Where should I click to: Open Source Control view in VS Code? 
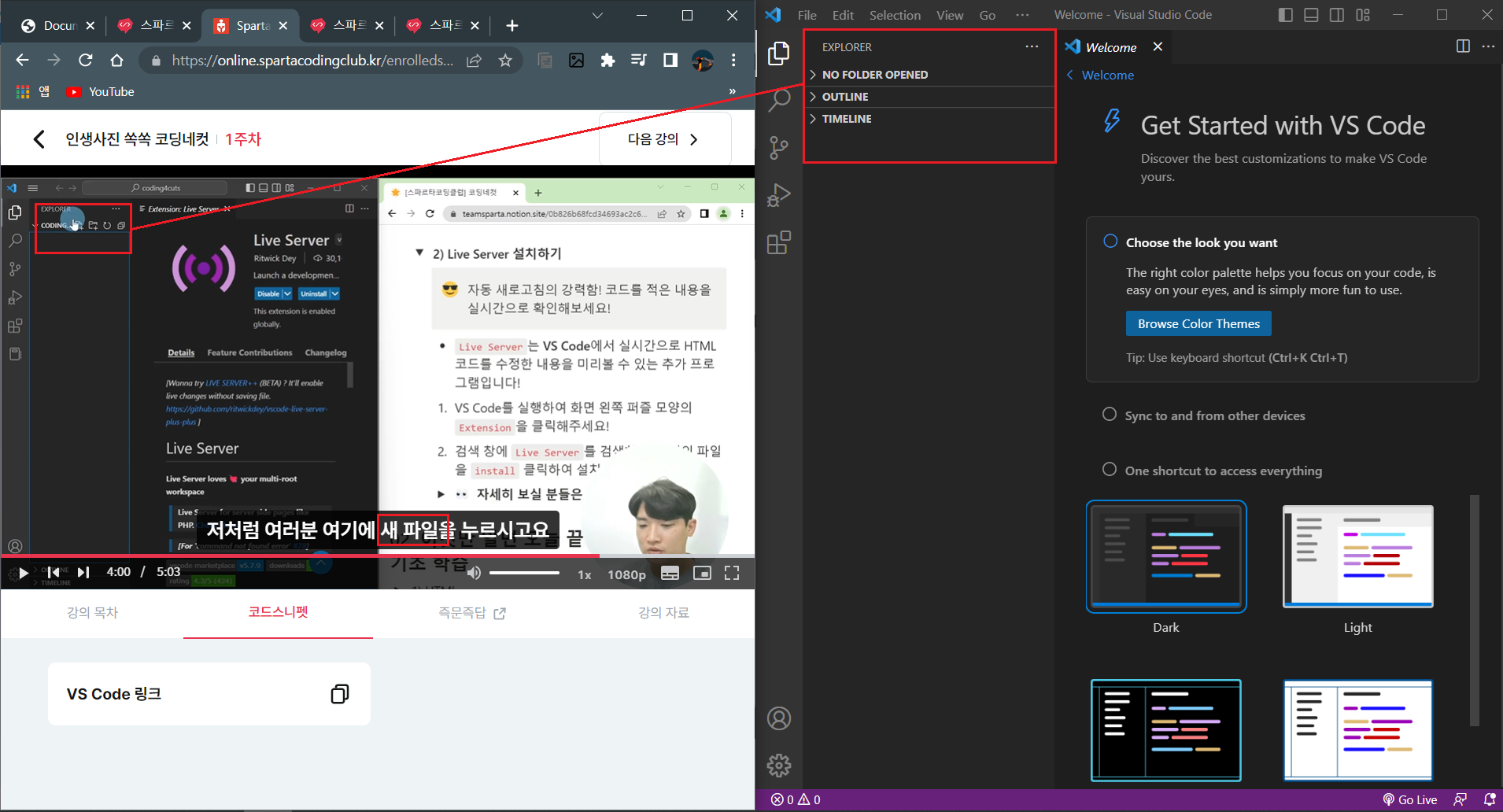coord(778,148)
